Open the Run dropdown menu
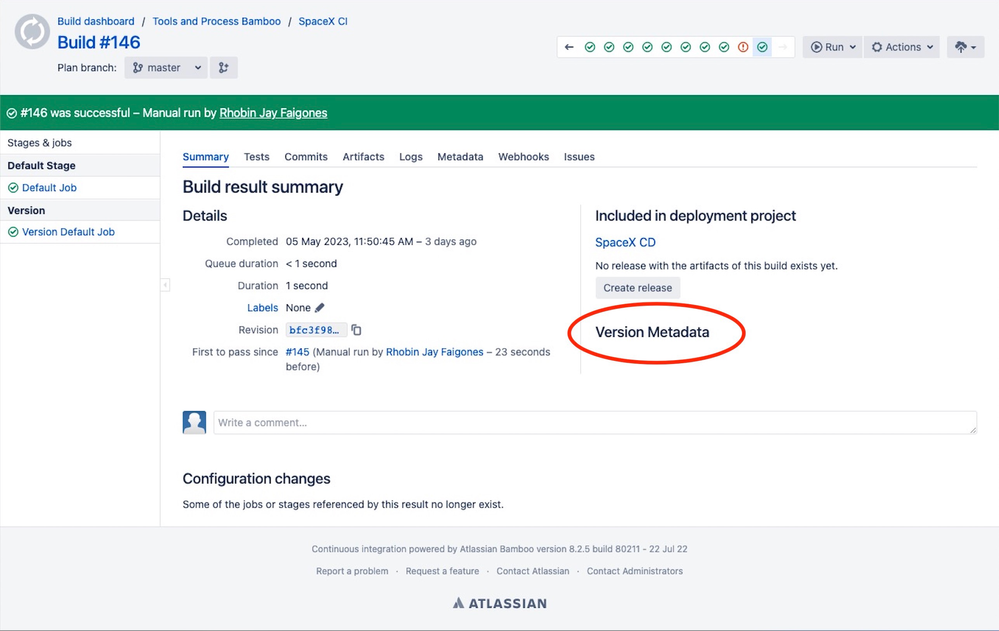Screen dimensions: 999x631 point(833,47)
